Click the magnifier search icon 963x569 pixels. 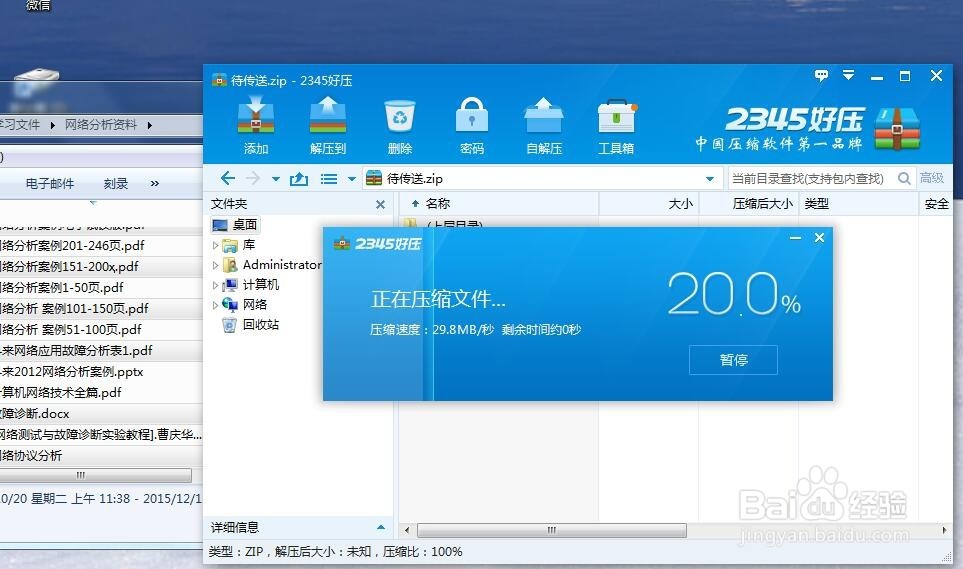tap(904, 179)
